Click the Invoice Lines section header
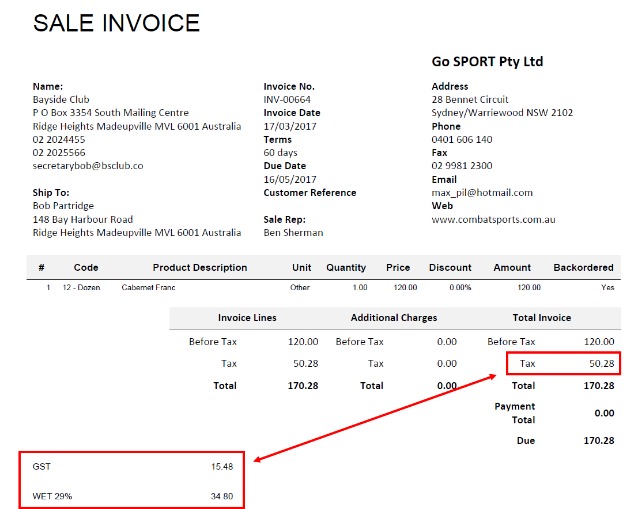642x509 pixels. click(x=247, y=318)
